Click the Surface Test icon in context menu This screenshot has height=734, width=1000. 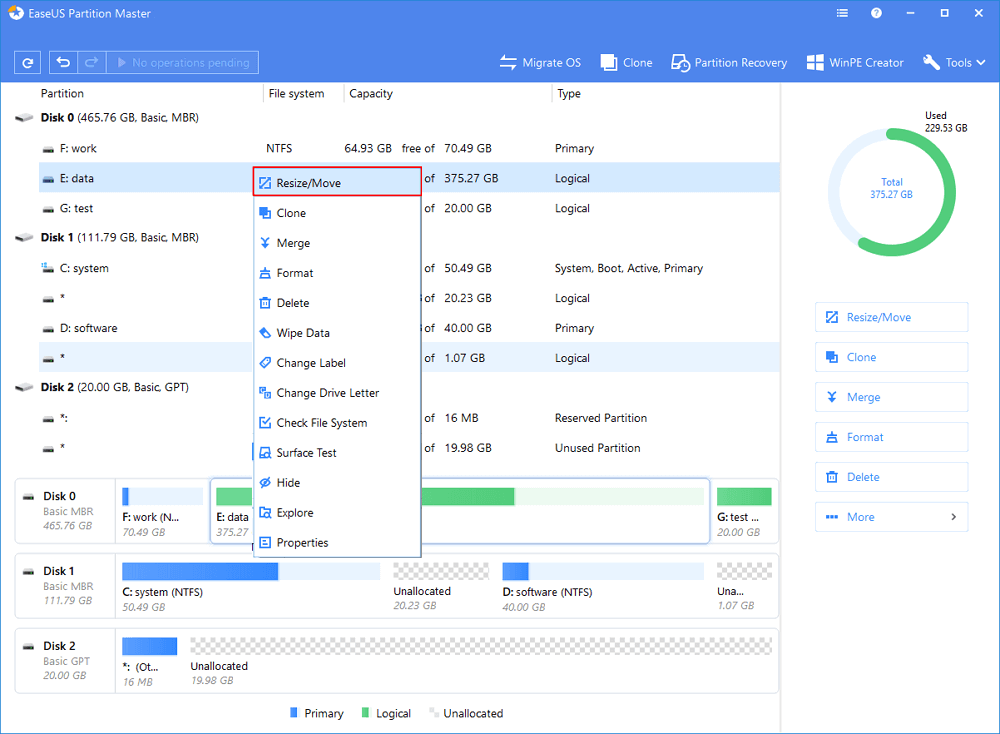click(x=265, y=453)
